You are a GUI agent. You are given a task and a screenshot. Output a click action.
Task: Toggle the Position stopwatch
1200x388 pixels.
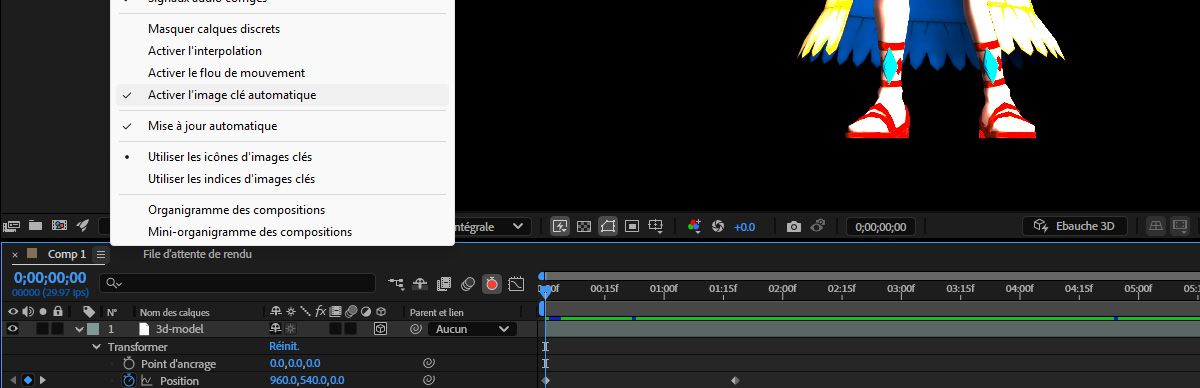128,381
